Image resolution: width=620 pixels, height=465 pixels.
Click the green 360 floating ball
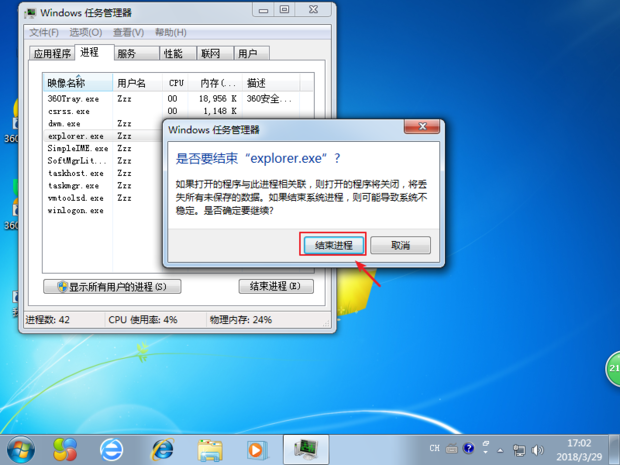click(613, 368)
